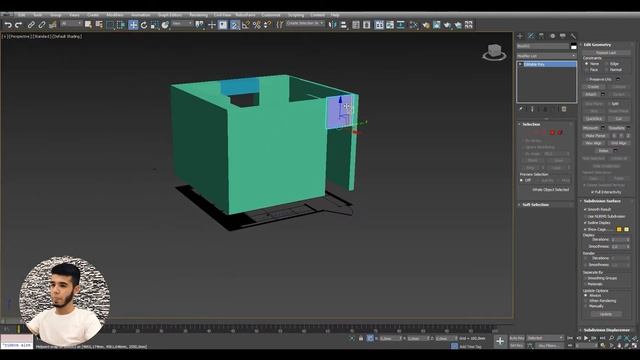Click the ViewCube in the viewport

pyautogui.click(x=494, y=52)
